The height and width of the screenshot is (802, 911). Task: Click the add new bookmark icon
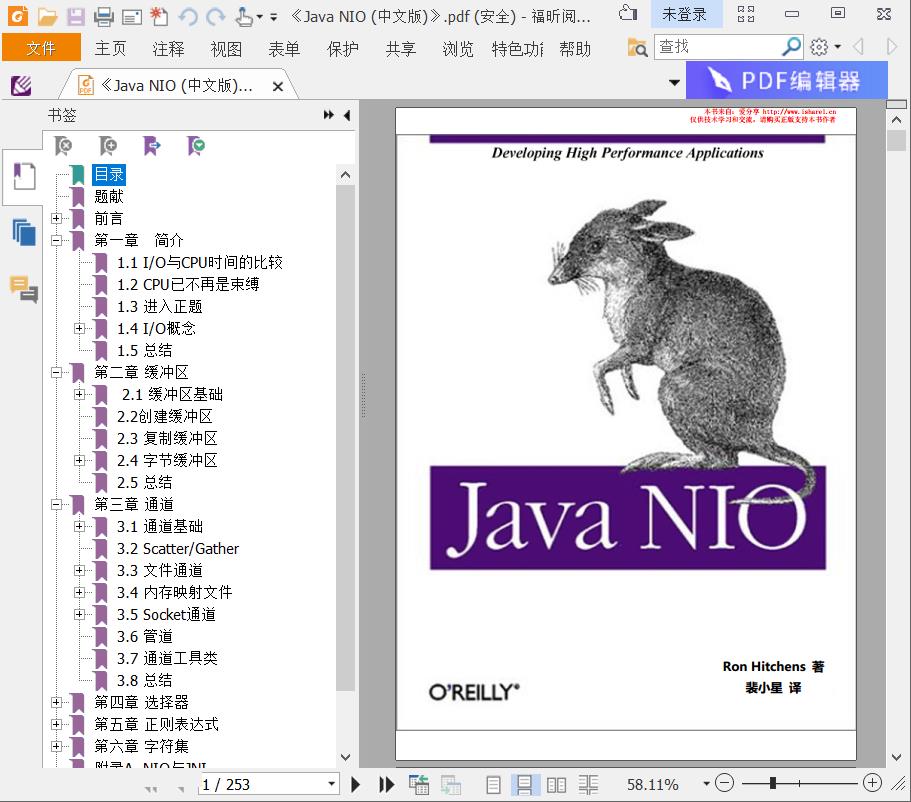(x=107, y=146)
